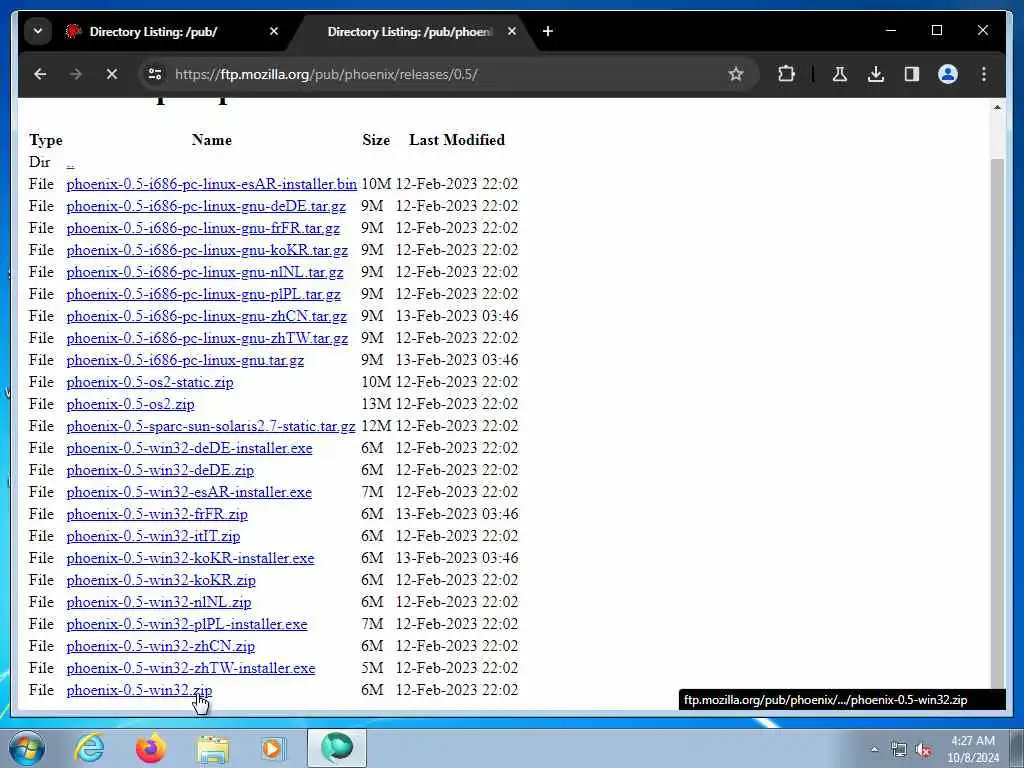Close the Directory Listing /pub/phoenix tab

pyautogui.click(x=512, y=31)
